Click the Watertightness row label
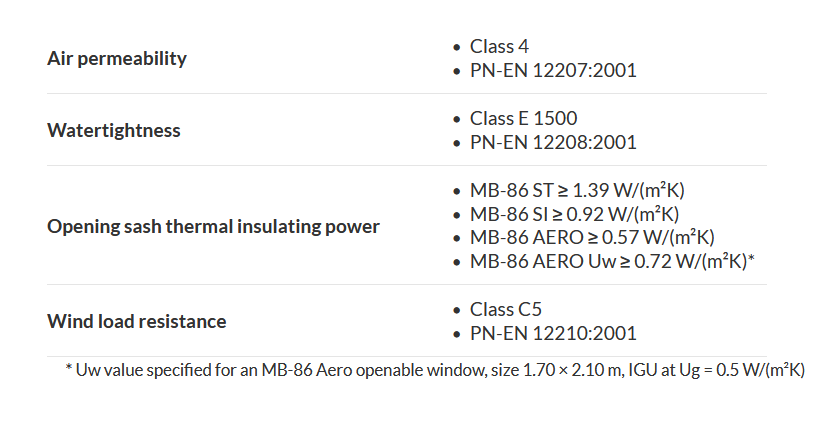Screen dimensions: 840x421 (114, 130)
